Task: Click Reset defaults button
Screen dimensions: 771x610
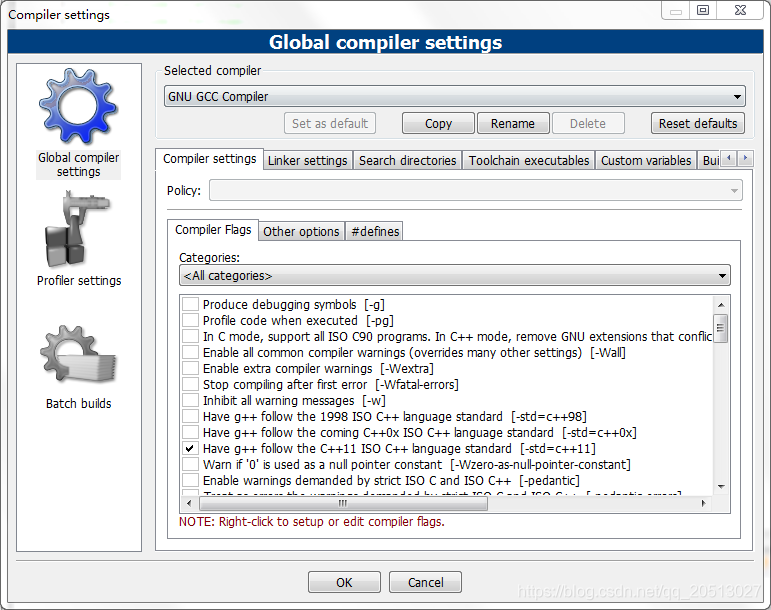Action: (698, 123)
